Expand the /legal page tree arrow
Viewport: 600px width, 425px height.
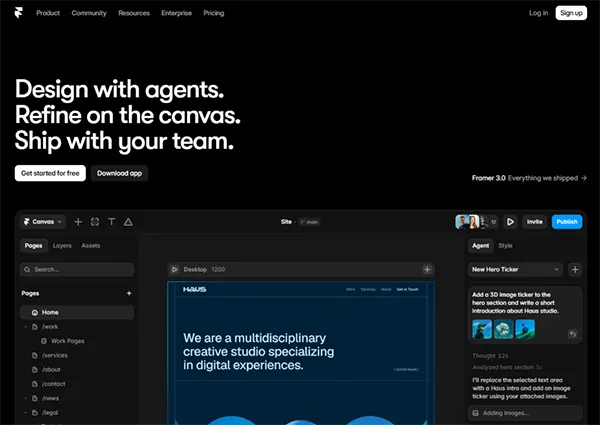26,413
